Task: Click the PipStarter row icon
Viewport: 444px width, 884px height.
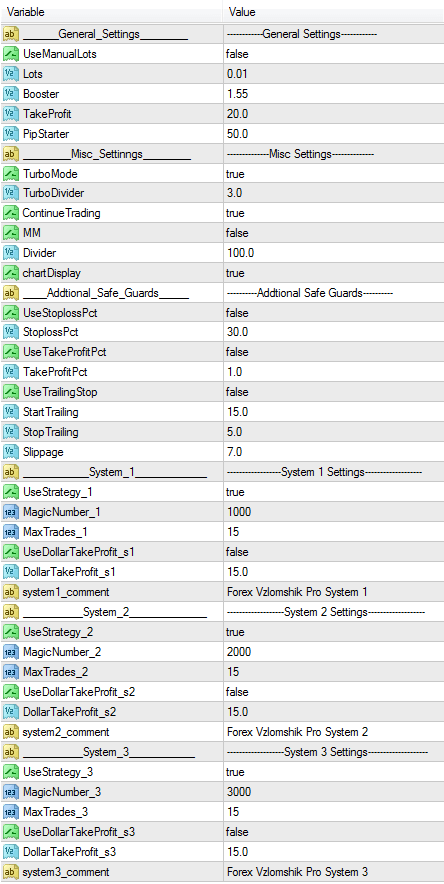Action: pyautogui.click(x=11, y=134)
